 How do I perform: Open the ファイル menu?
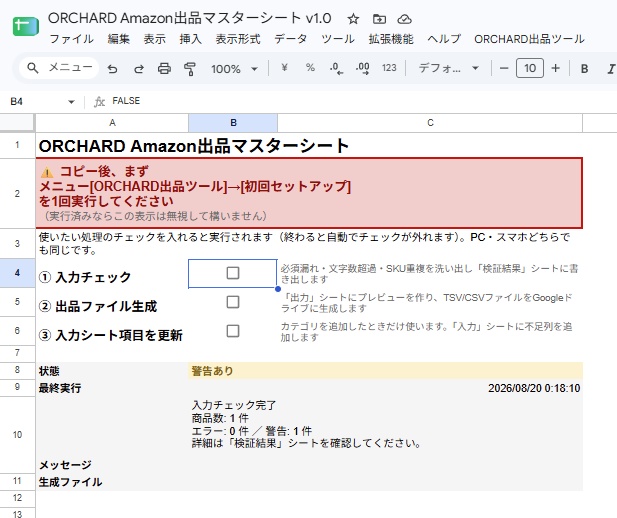[71, 39]
